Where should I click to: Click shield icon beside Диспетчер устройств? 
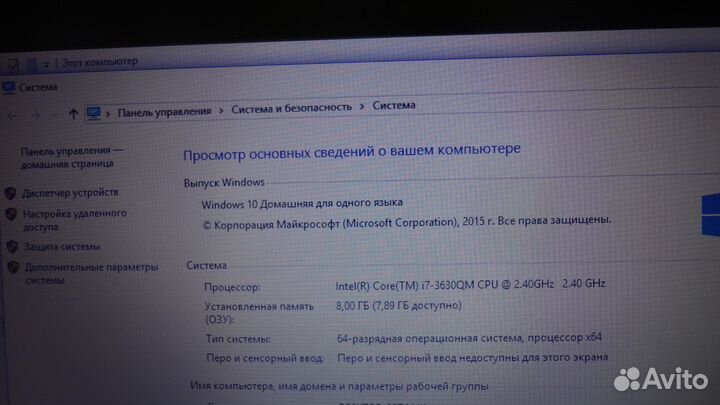pos(10,193)
